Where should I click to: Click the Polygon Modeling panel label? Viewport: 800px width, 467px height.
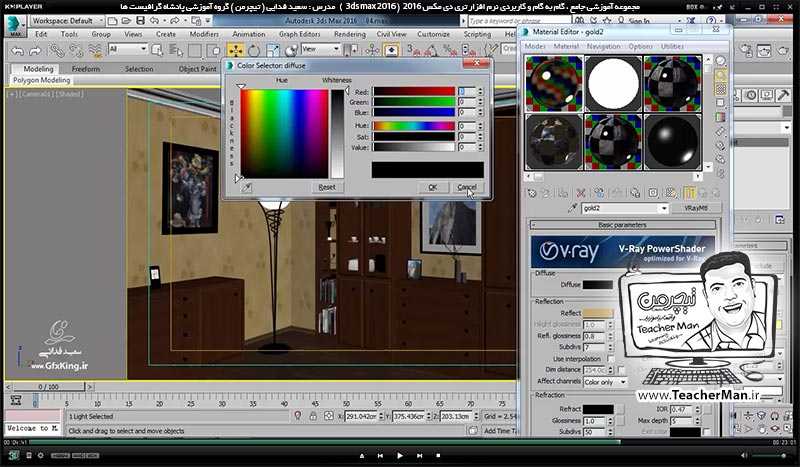pyautogui.click(x=41, y=80)
